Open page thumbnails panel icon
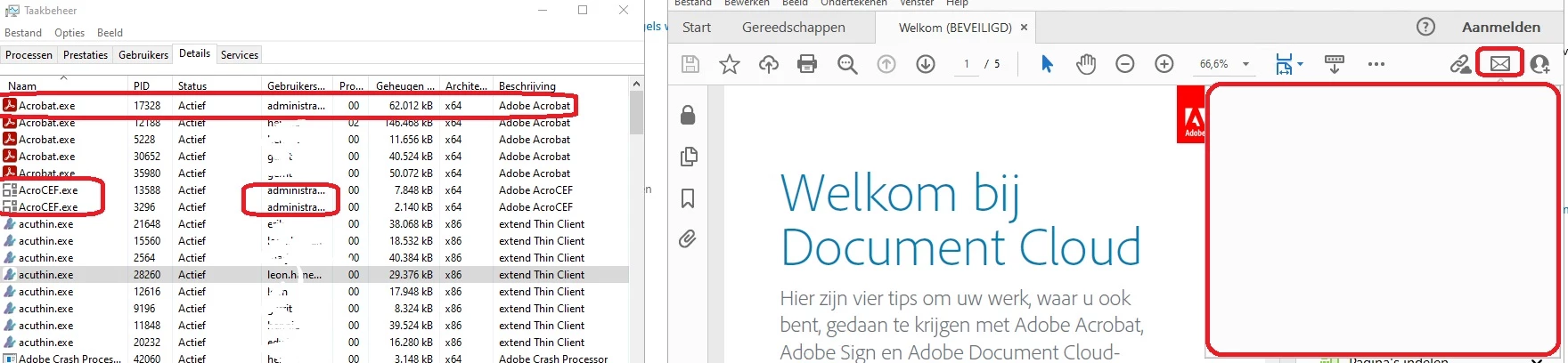The image size is (1568, 363). (688, 157)
